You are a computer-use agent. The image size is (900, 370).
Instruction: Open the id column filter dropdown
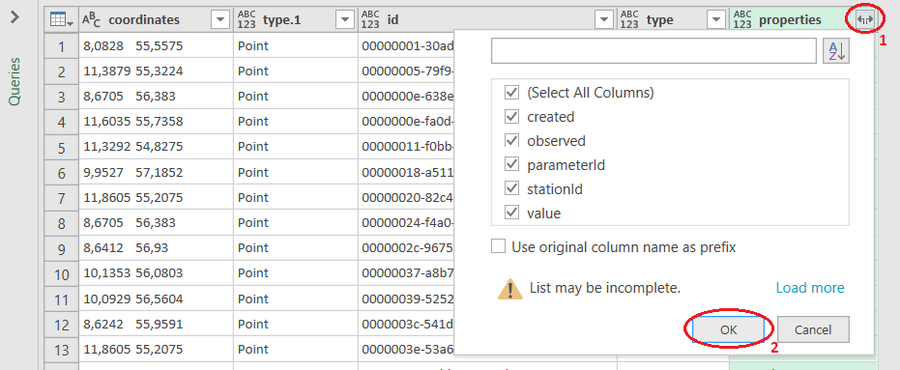(x=604, y=20)
